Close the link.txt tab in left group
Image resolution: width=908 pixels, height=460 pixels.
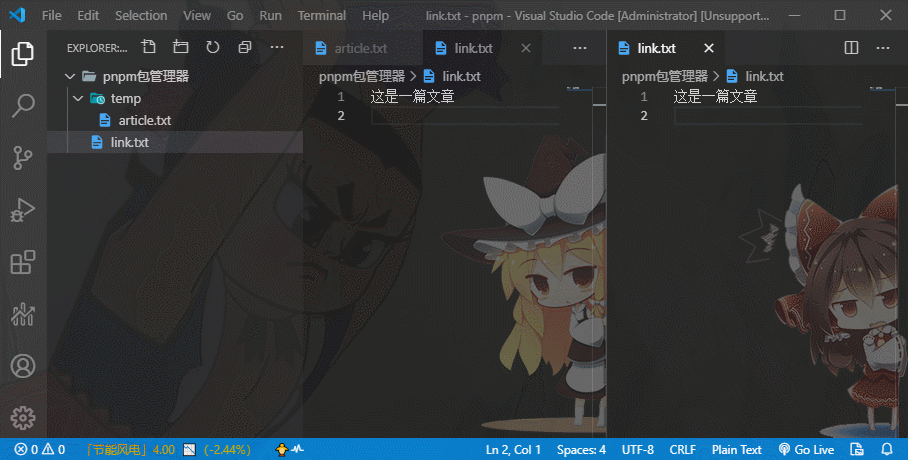526,48
